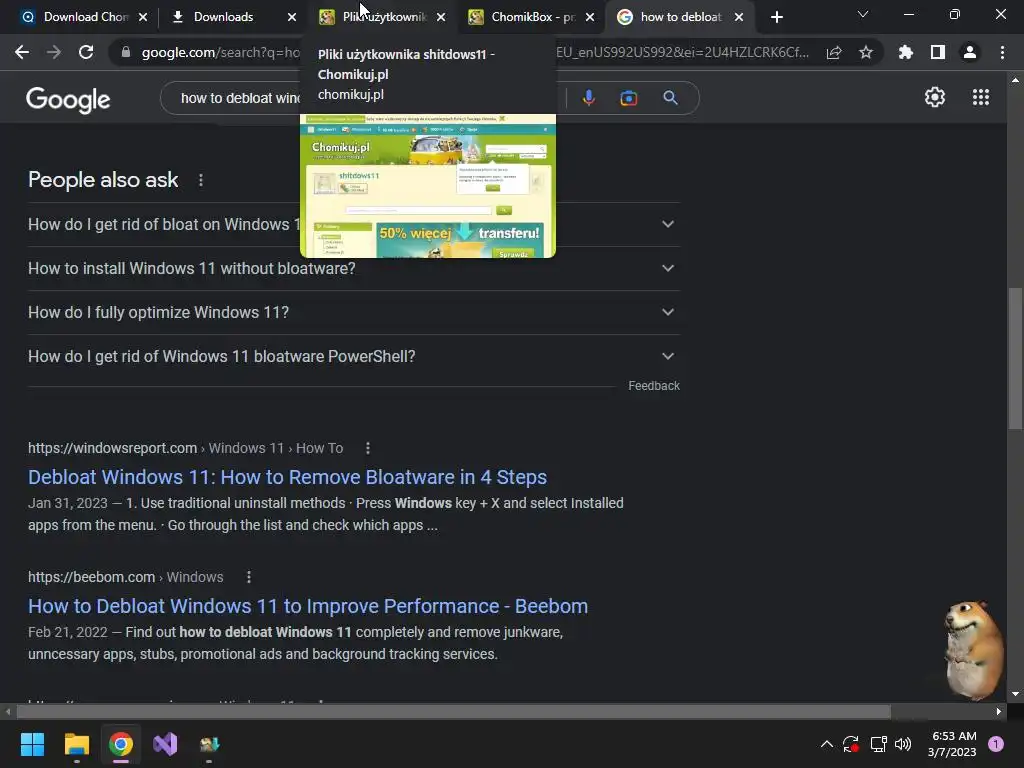Search by voice using the microphone

(588, 98)
